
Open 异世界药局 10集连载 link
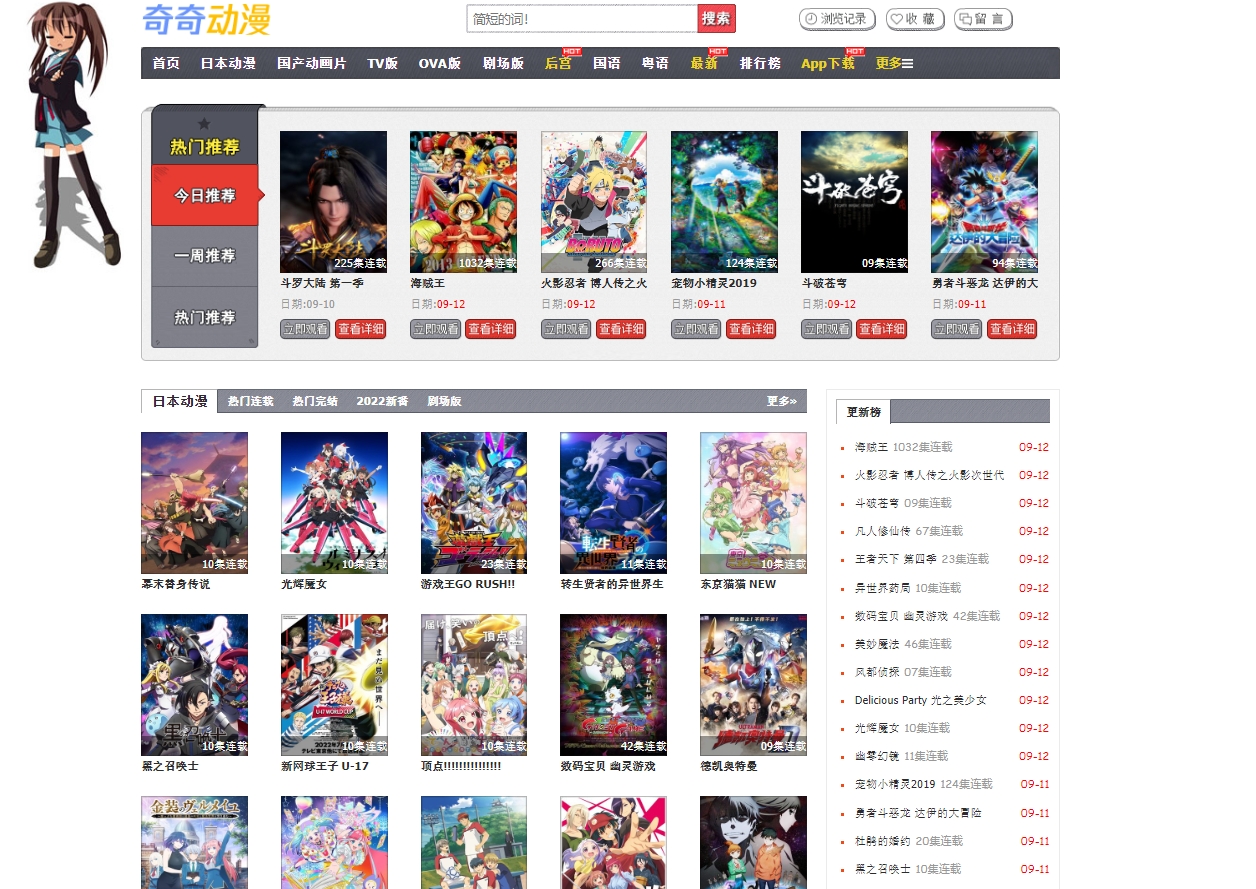907,588
